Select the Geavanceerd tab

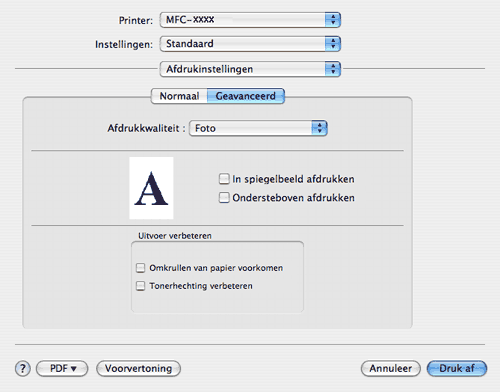point(246,96)
